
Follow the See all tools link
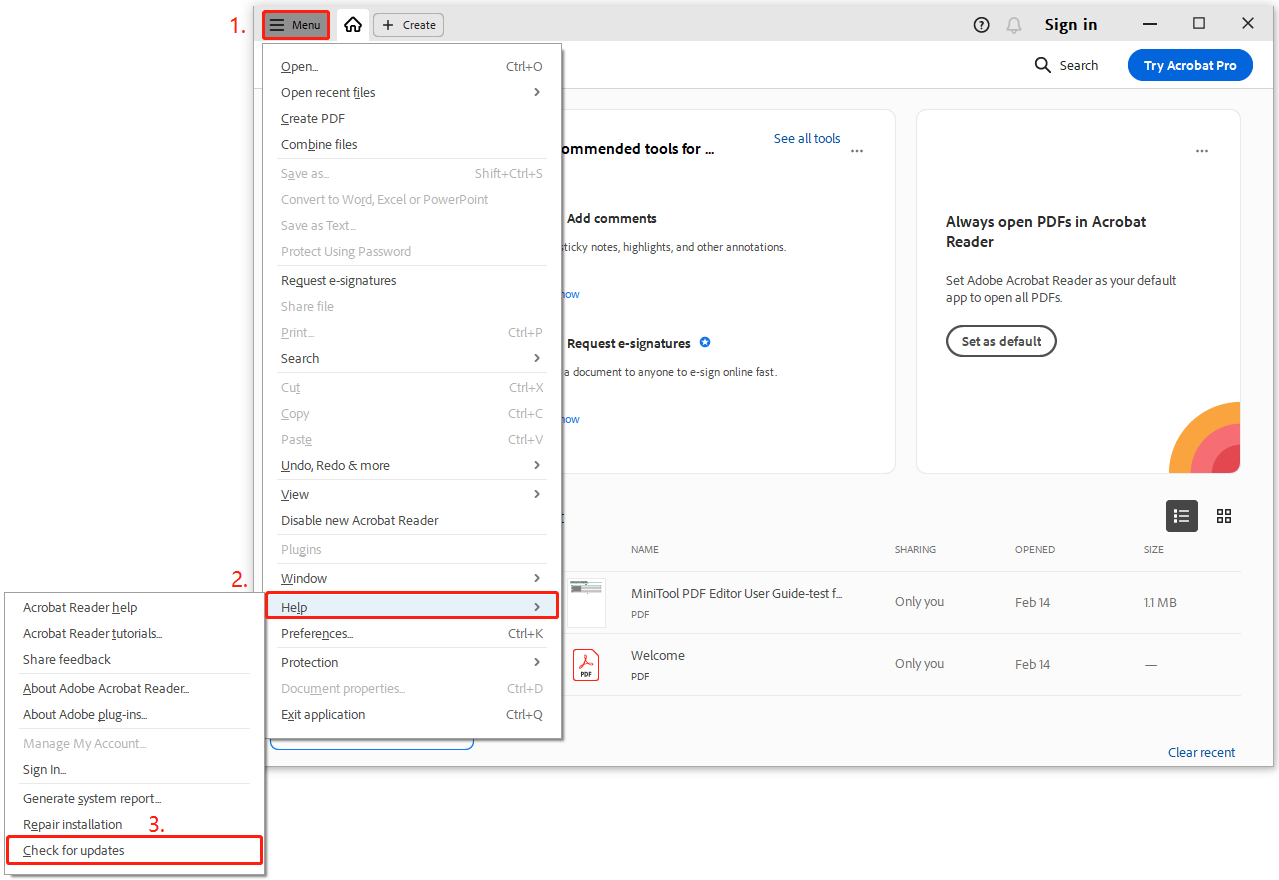[807, 138]
